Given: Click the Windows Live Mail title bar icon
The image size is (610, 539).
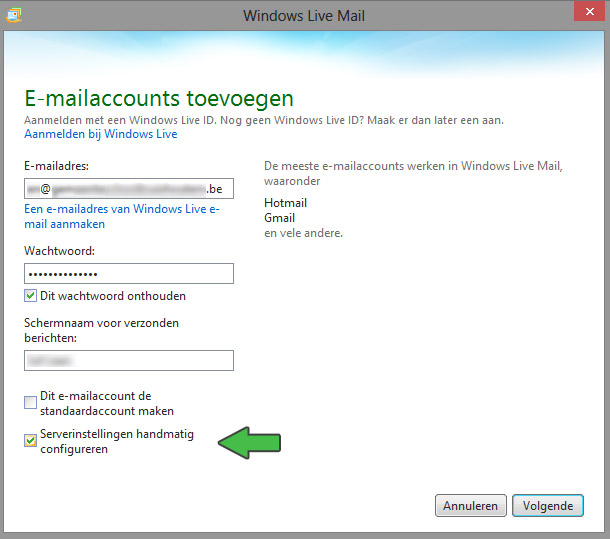Looking at the screenshot, I should tap(14, 16).
